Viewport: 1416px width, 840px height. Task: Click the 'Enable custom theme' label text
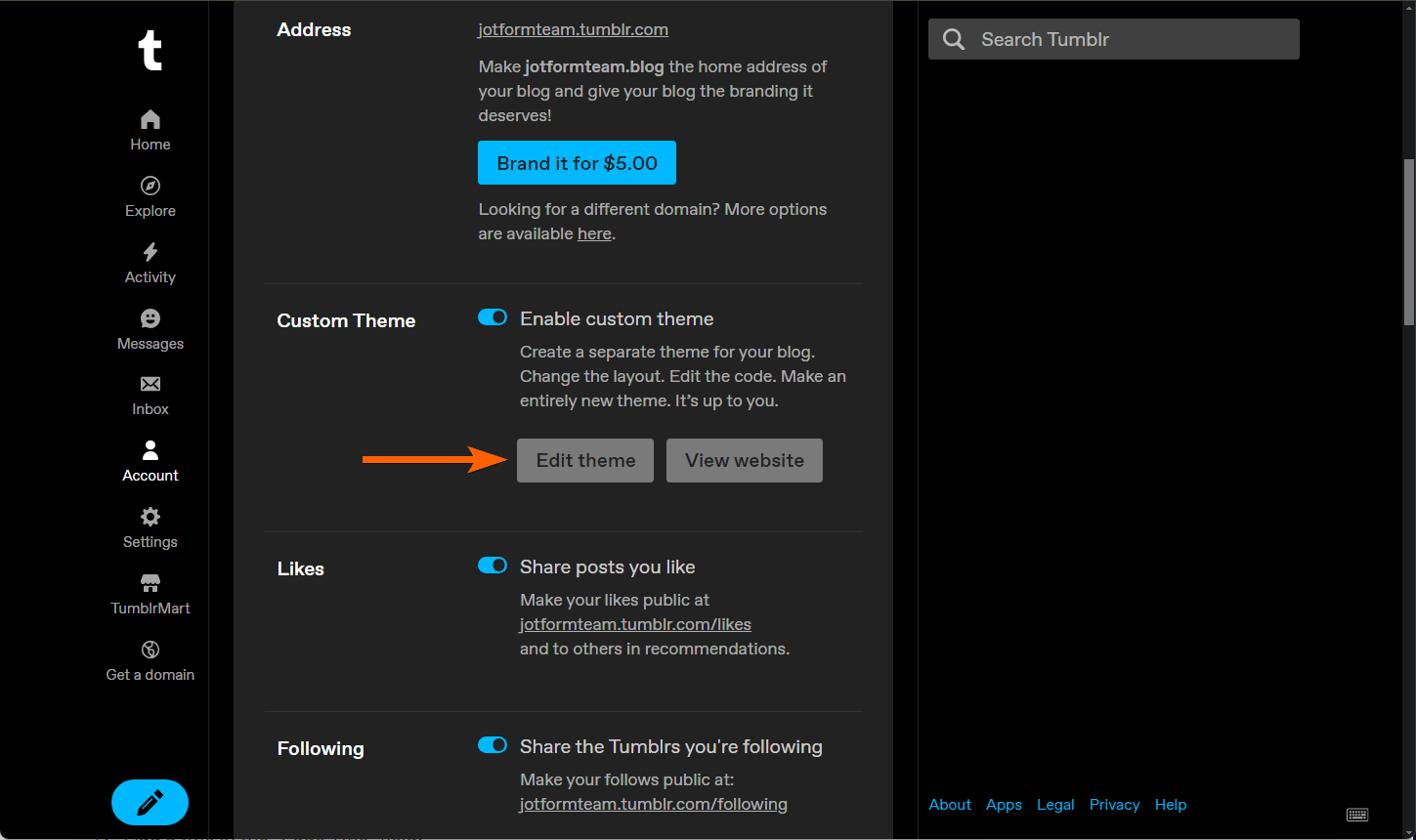[617, 318]
